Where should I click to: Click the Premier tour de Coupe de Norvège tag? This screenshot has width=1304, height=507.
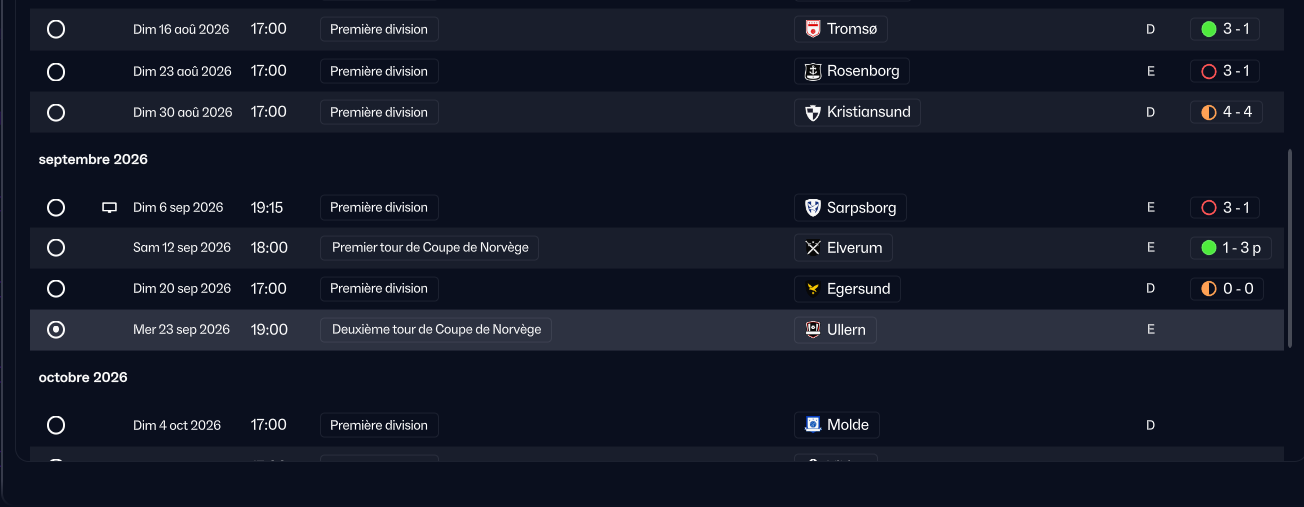pos(430,247)
